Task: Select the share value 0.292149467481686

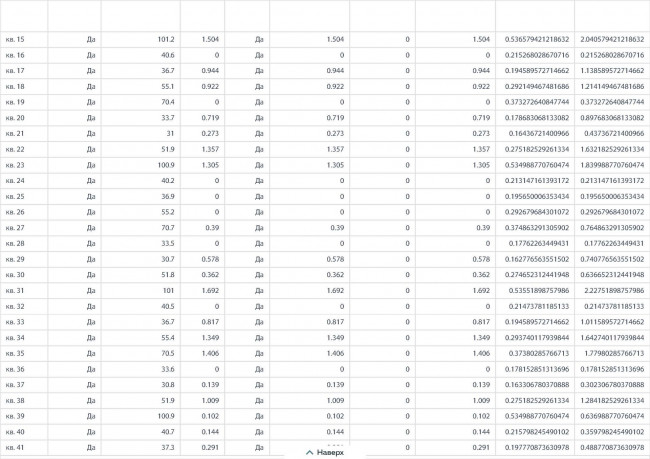Action: pyautogui.click(x=537, y=87)
